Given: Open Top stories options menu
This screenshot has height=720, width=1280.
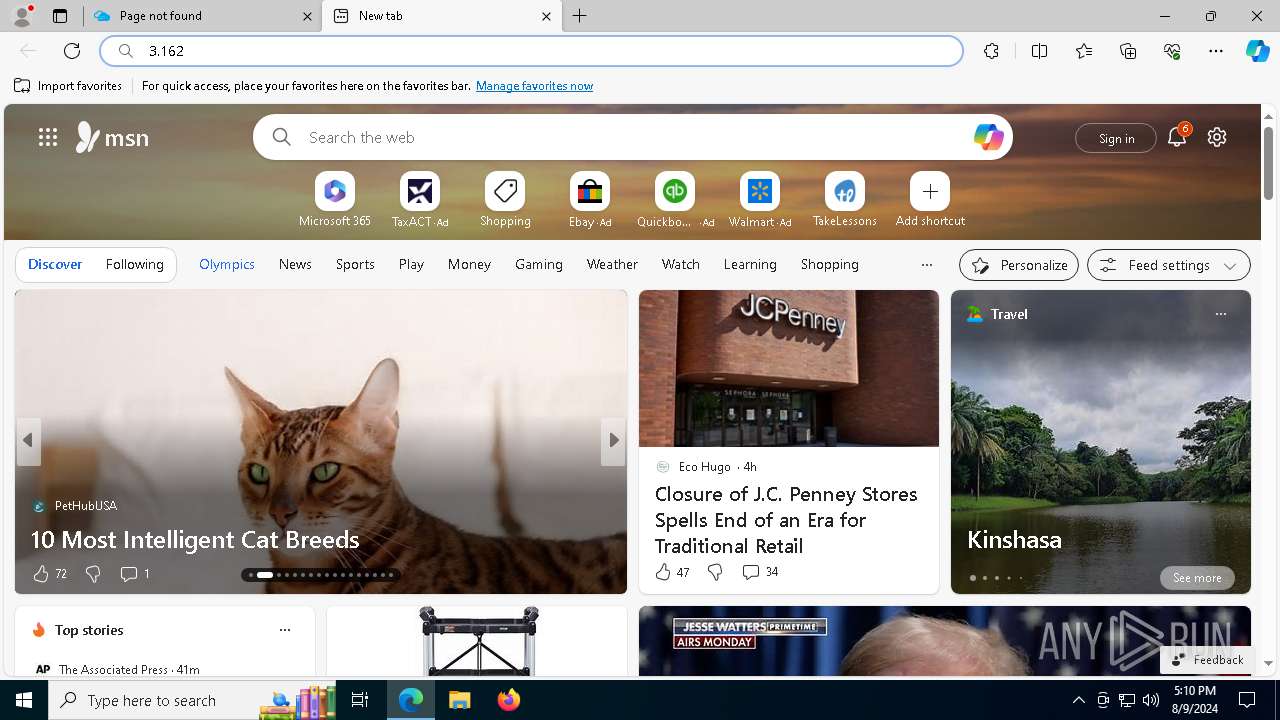Looking at the screenshot, I should [285, 630].
